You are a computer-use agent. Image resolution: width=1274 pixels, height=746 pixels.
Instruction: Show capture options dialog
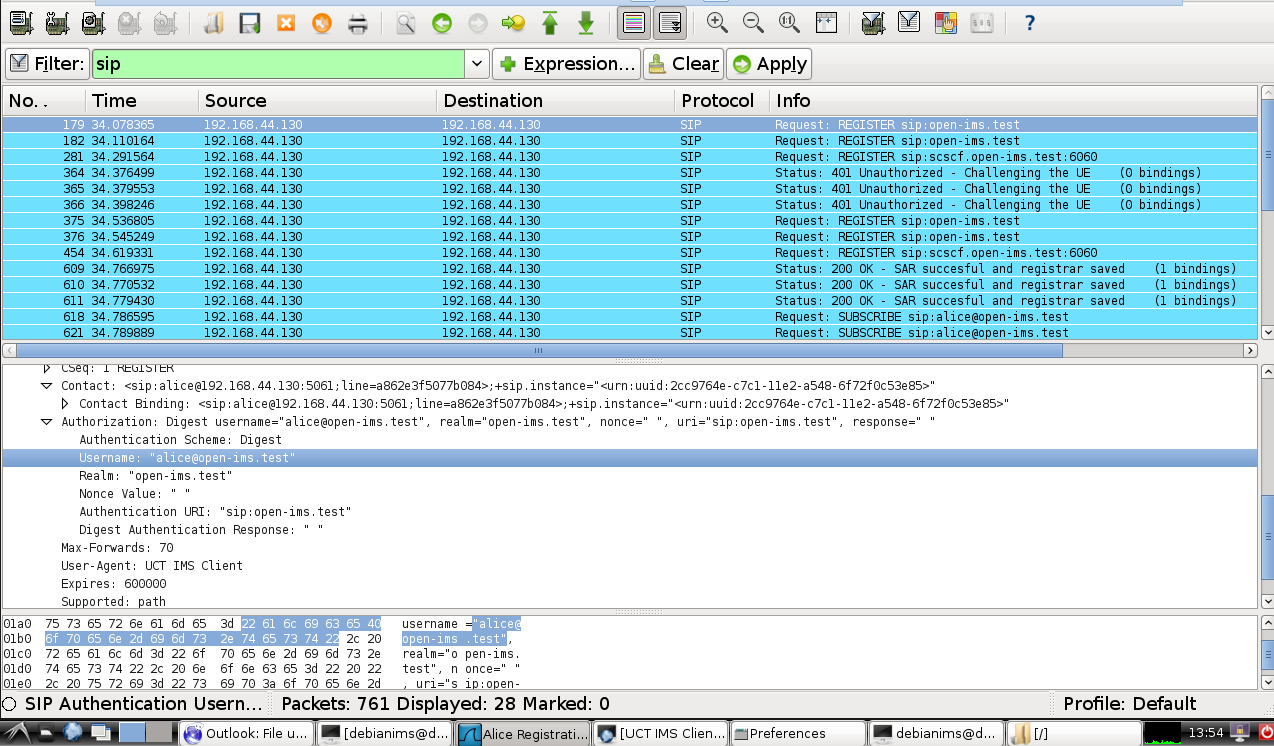(x=57, y=22)
